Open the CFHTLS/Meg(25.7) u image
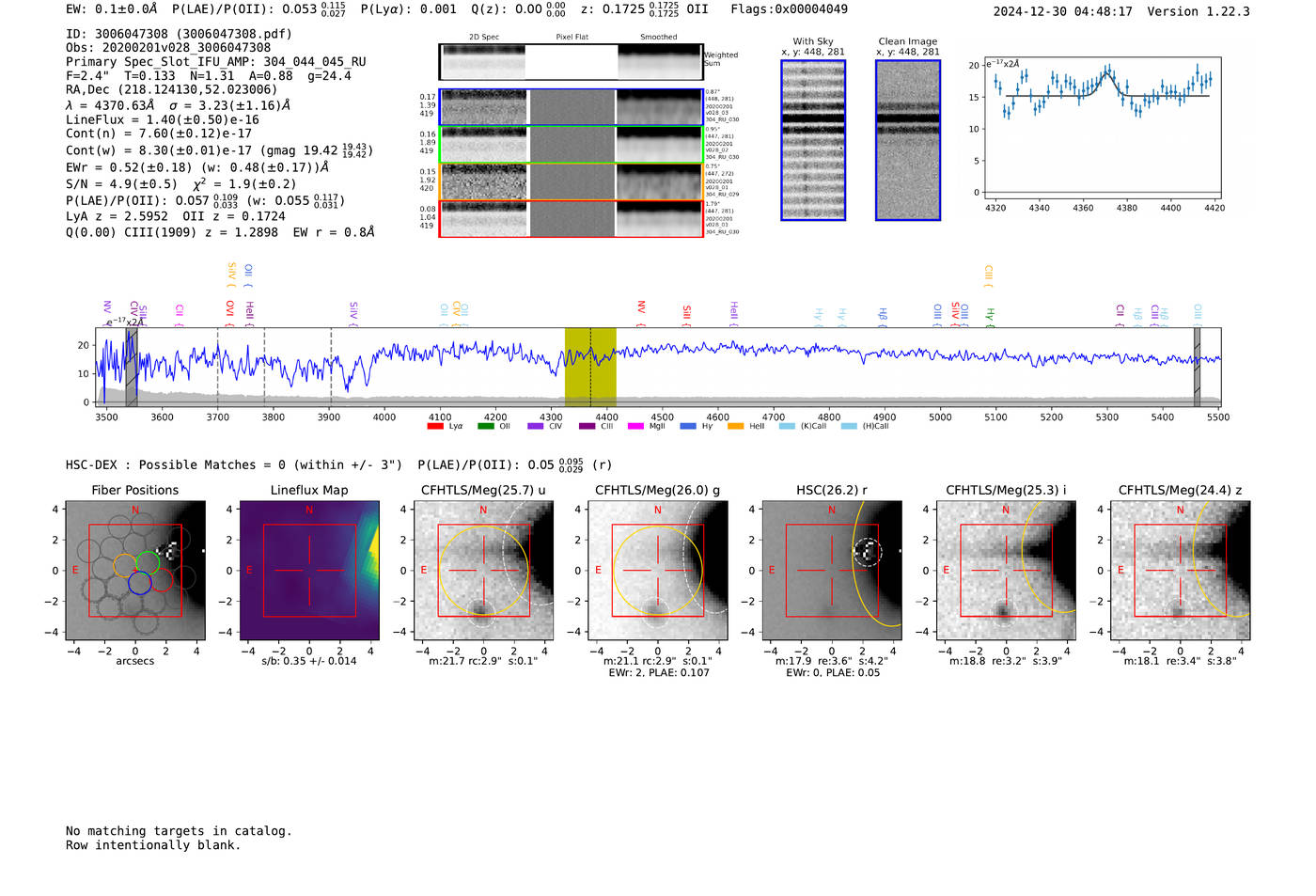Image resolution: width=1316 pixels, height=896 pixels. pos(483,570)
